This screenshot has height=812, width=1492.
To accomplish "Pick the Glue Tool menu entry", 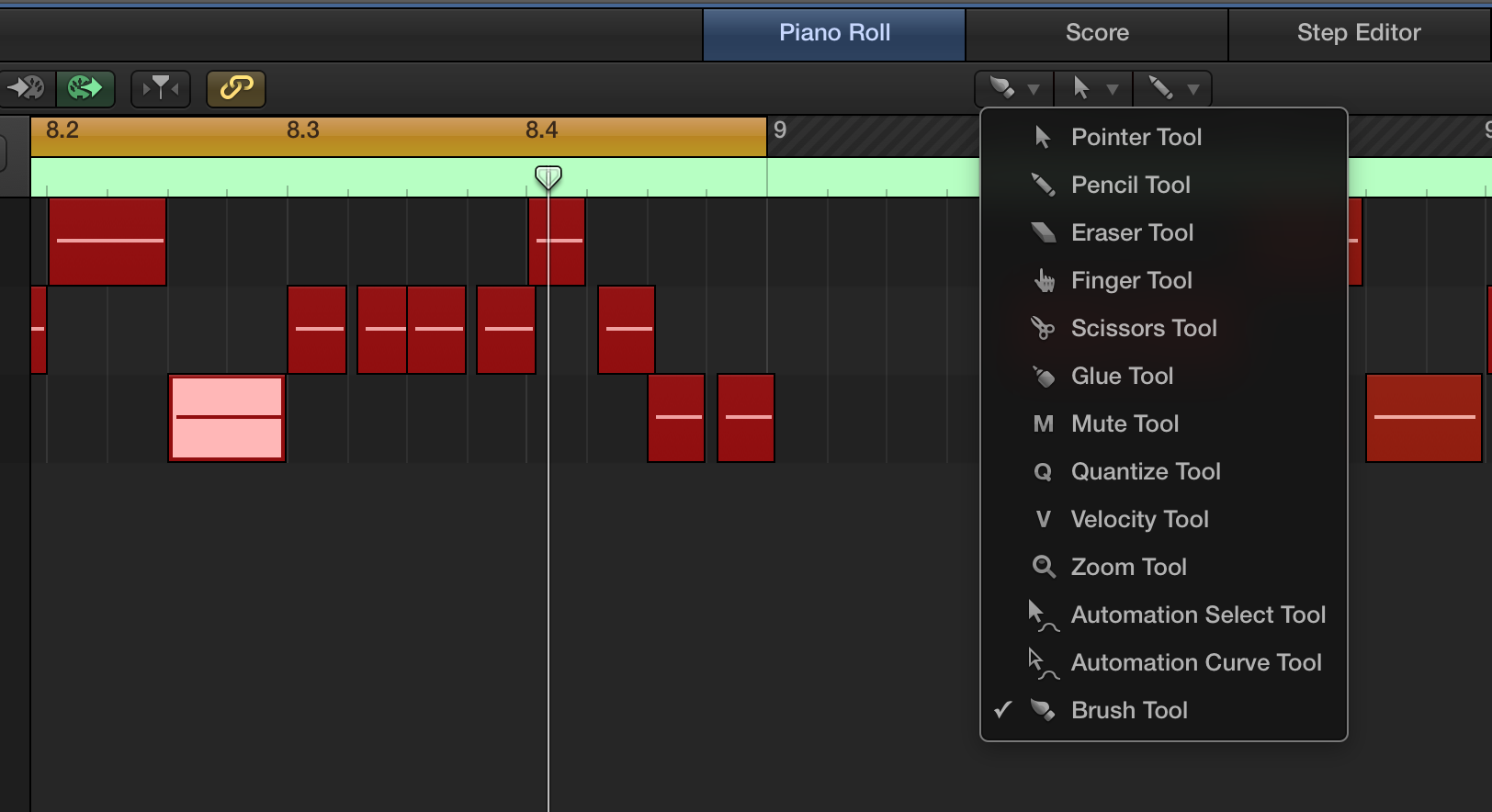I will click(x=1164, y=376).
